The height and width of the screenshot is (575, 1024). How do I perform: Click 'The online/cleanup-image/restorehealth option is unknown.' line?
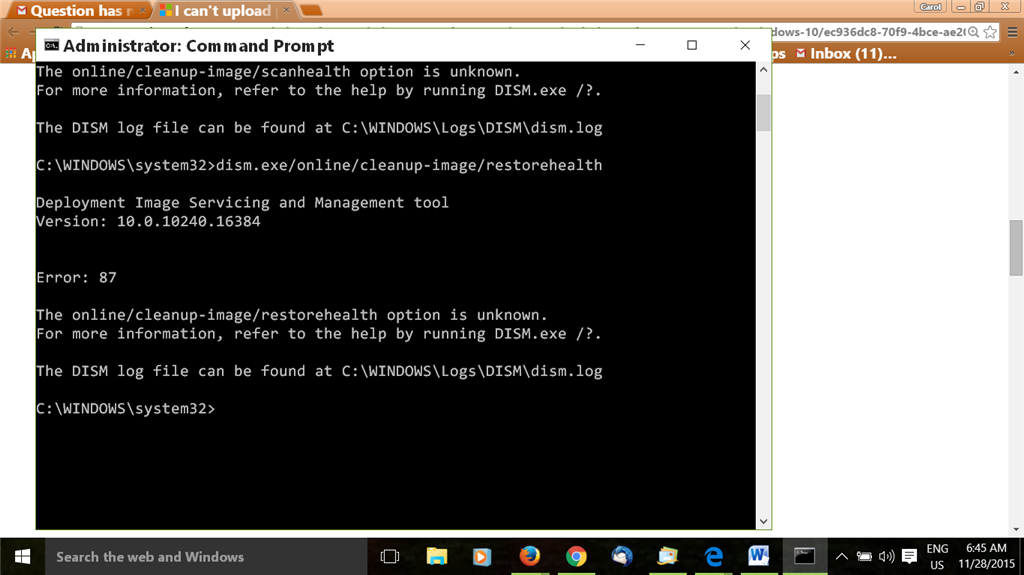(x=291, y=315)
